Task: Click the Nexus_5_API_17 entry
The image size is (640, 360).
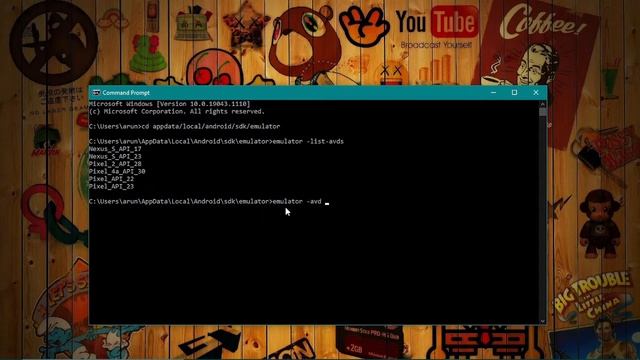Action: [x=115, y=149]
